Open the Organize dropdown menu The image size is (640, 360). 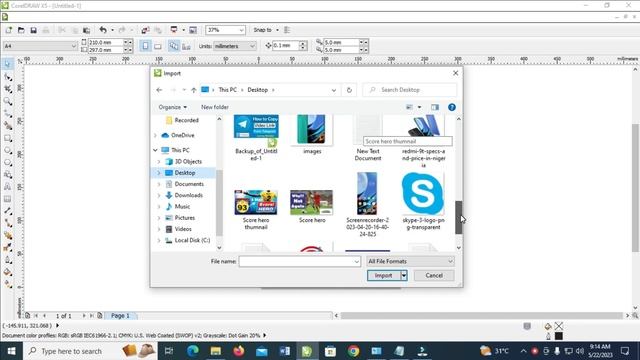click(173, 107)
